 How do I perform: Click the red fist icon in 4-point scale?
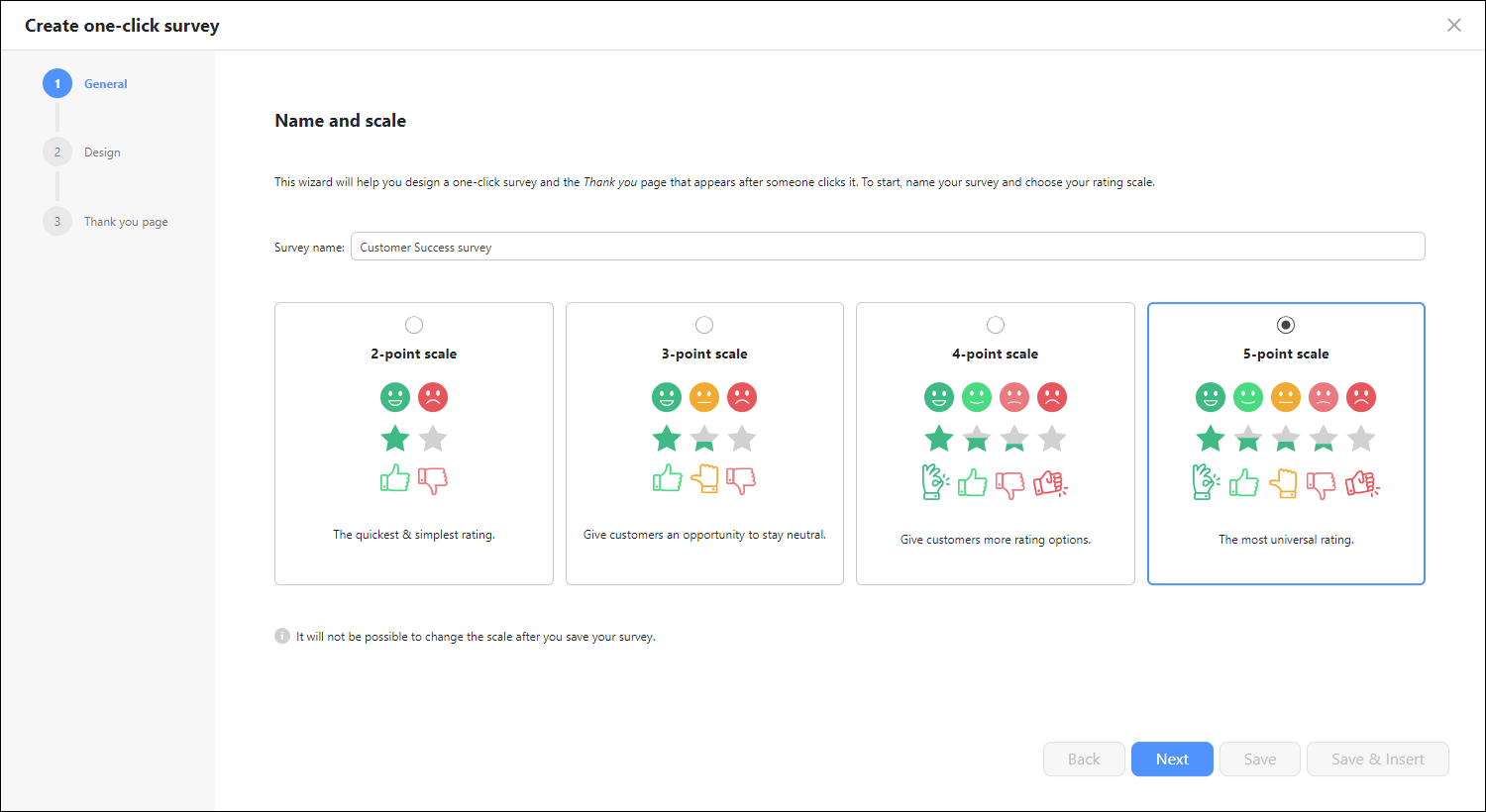coord(1051,482)
